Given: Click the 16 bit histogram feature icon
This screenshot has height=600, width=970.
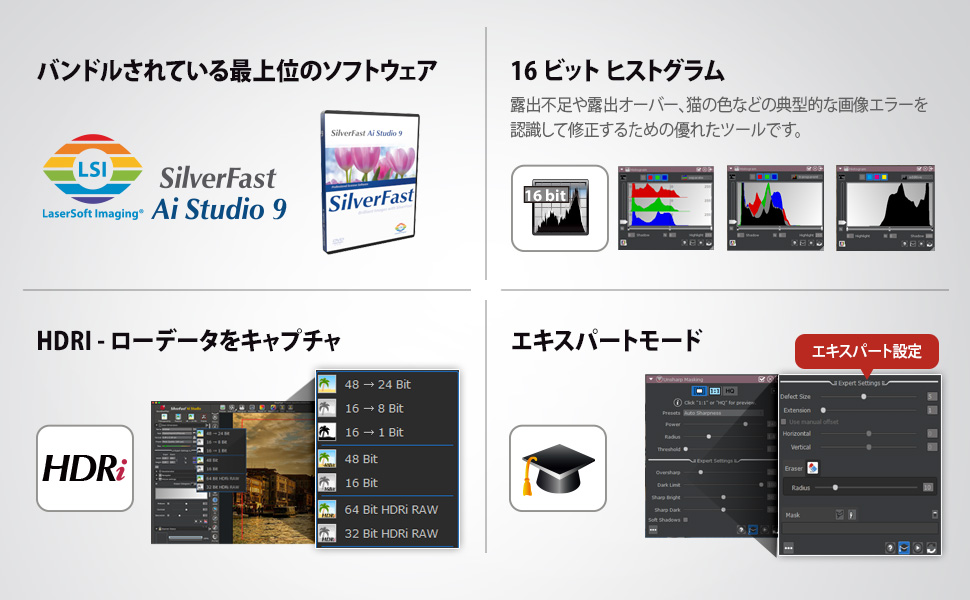Looking at the screenshot, I should point(560,208).
